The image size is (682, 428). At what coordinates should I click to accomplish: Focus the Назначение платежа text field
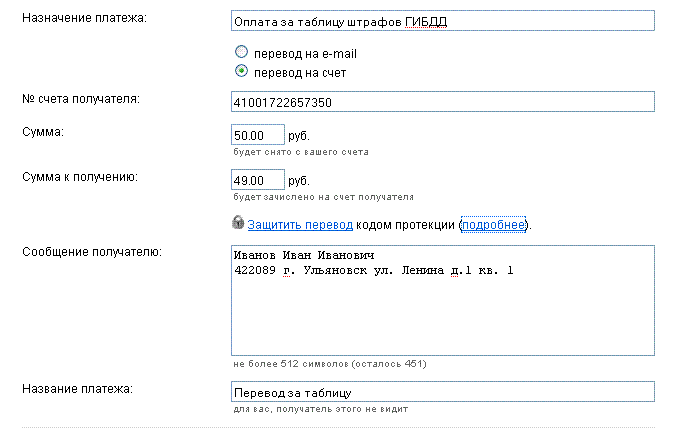coord(442,20)
